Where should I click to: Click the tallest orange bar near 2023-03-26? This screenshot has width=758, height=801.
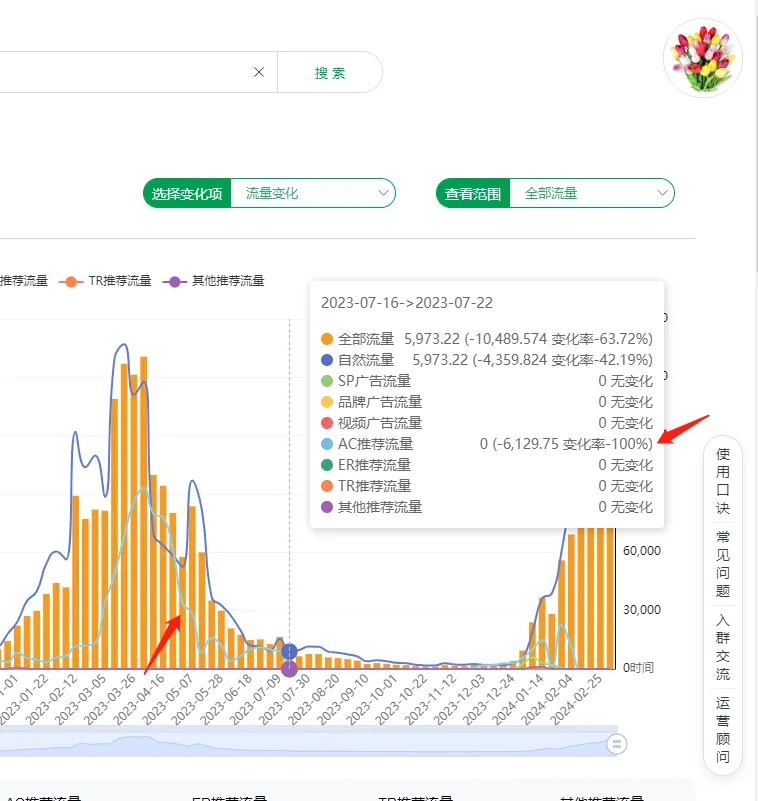pyautogui.click(x=144, y=512)
